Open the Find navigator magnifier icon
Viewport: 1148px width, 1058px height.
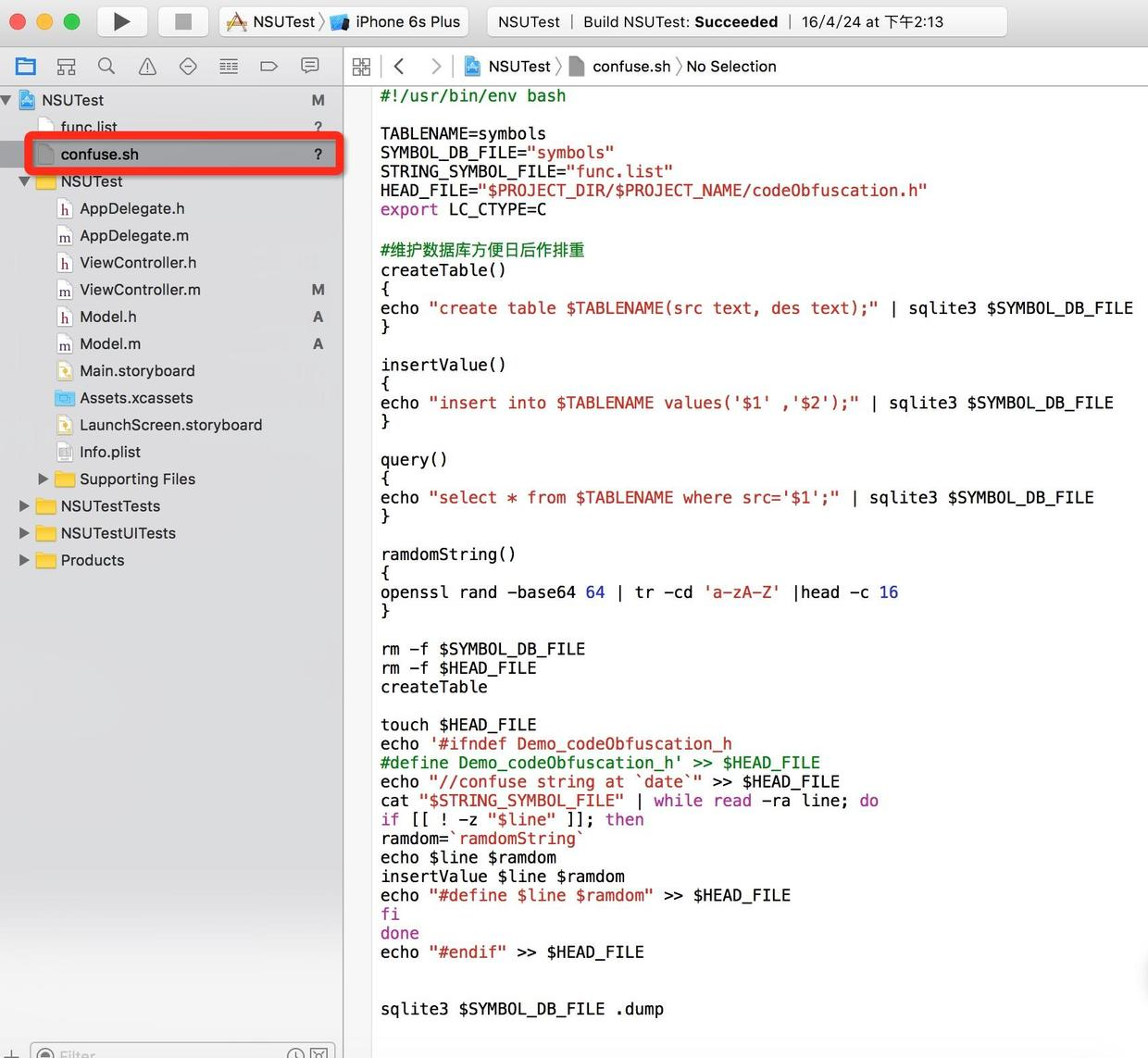coord(106,66)
